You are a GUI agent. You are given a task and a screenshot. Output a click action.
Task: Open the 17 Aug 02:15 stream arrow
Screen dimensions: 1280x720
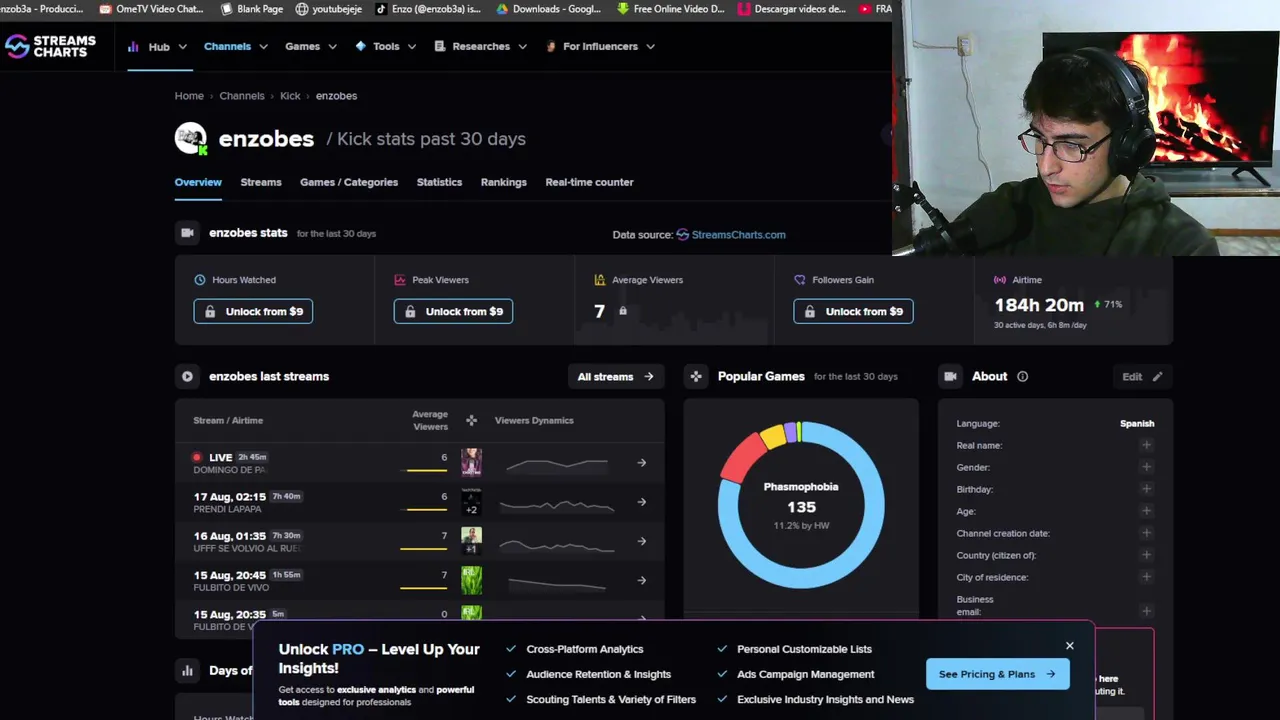[642, 502]
